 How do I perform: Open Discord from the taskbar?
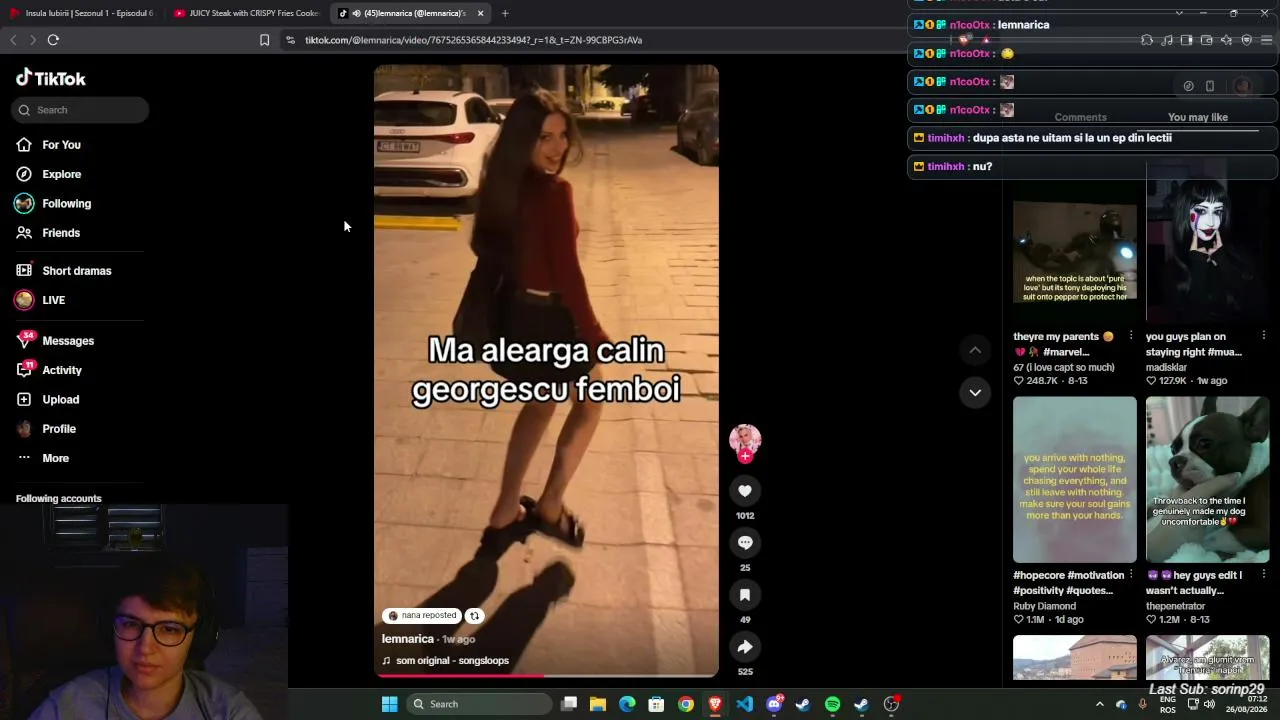point(774,704)
